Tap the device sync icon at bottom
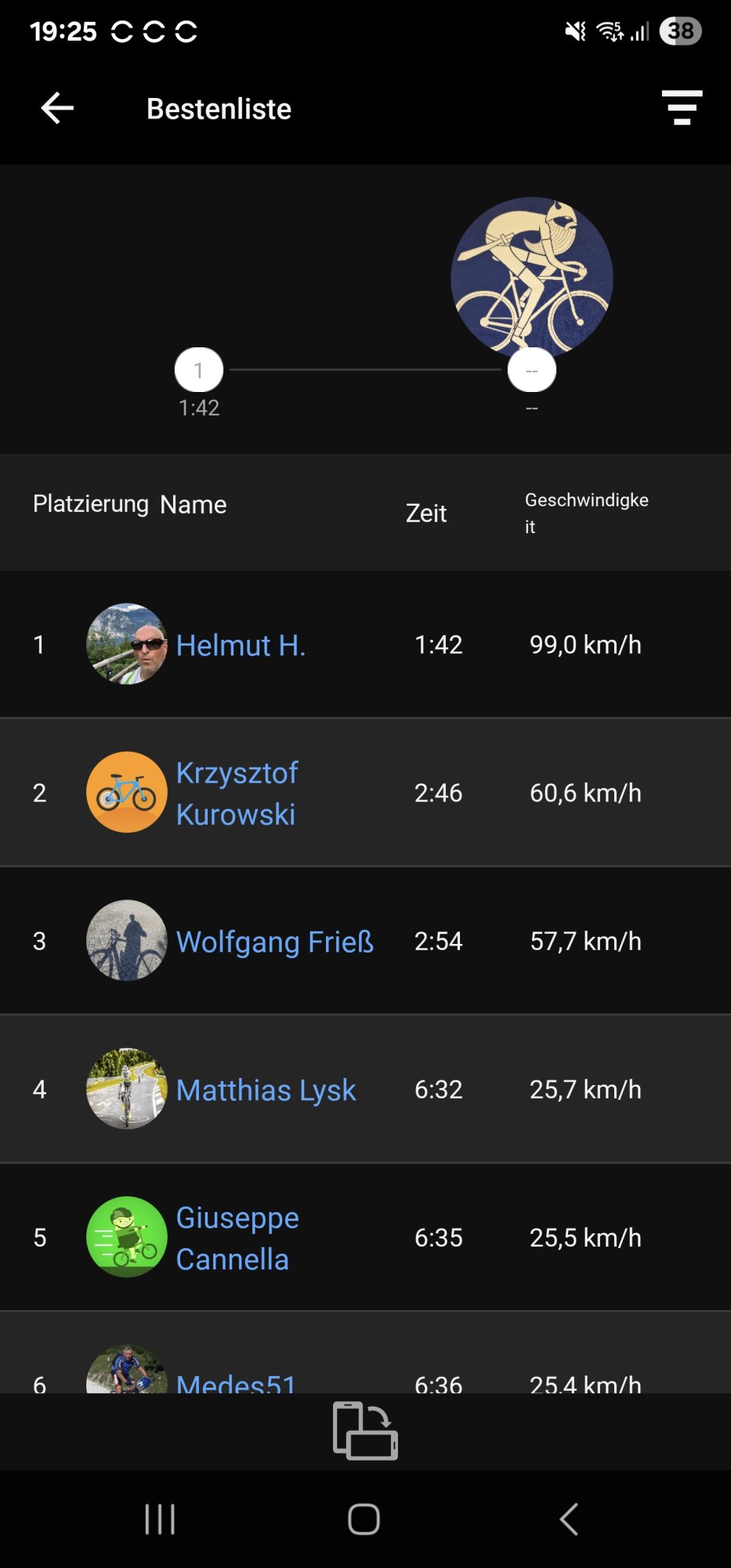 [x=365, y=1431]
